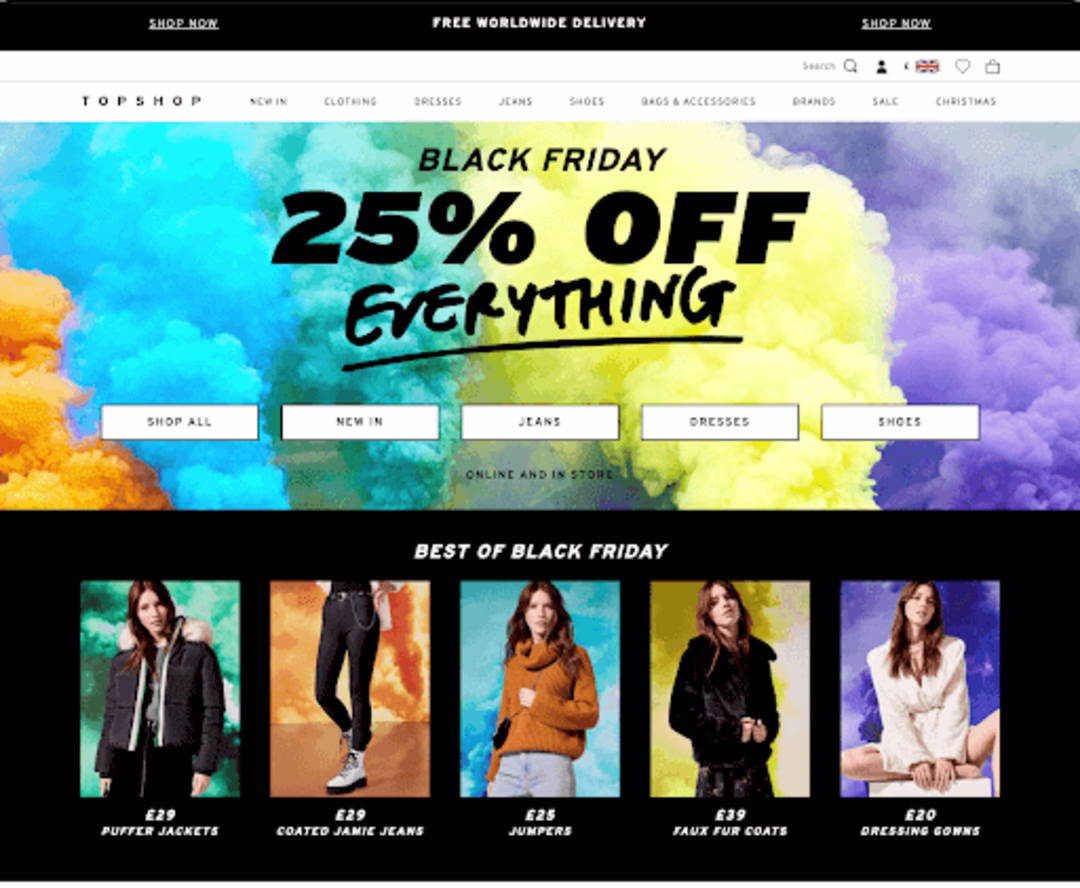Go to the Topshop logo homepage
This screenshot has height=888, width=1080.
pyautogui.click(x=141, y=101)
